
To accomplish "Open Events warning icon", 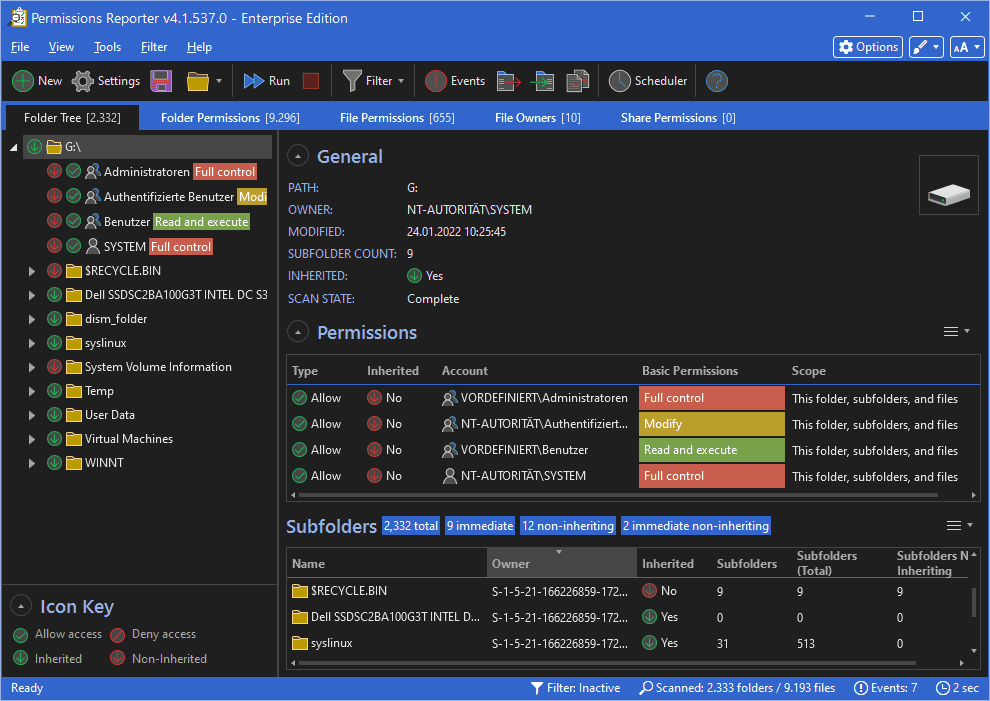I will [x=436, y=81].
